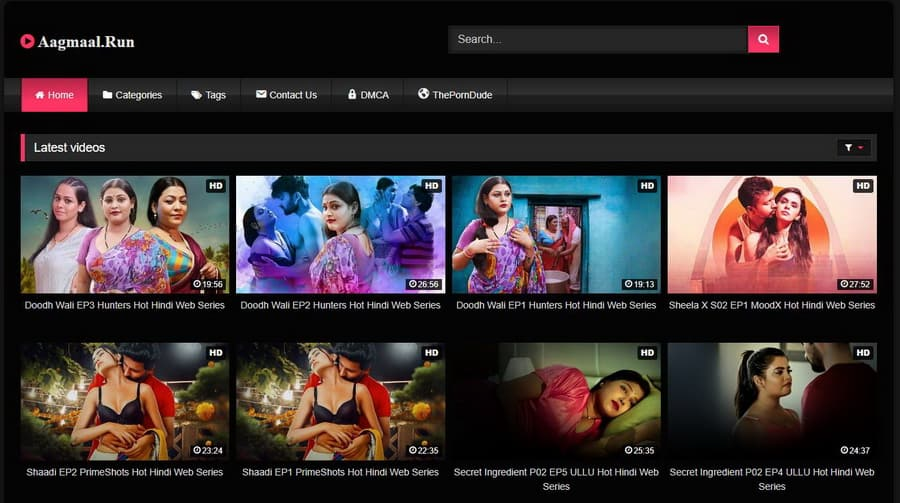This screenshot has height=503, width=900.
Task: Open the Sheela X S02 EP1 title link
Action: click(x=772, y=305)
